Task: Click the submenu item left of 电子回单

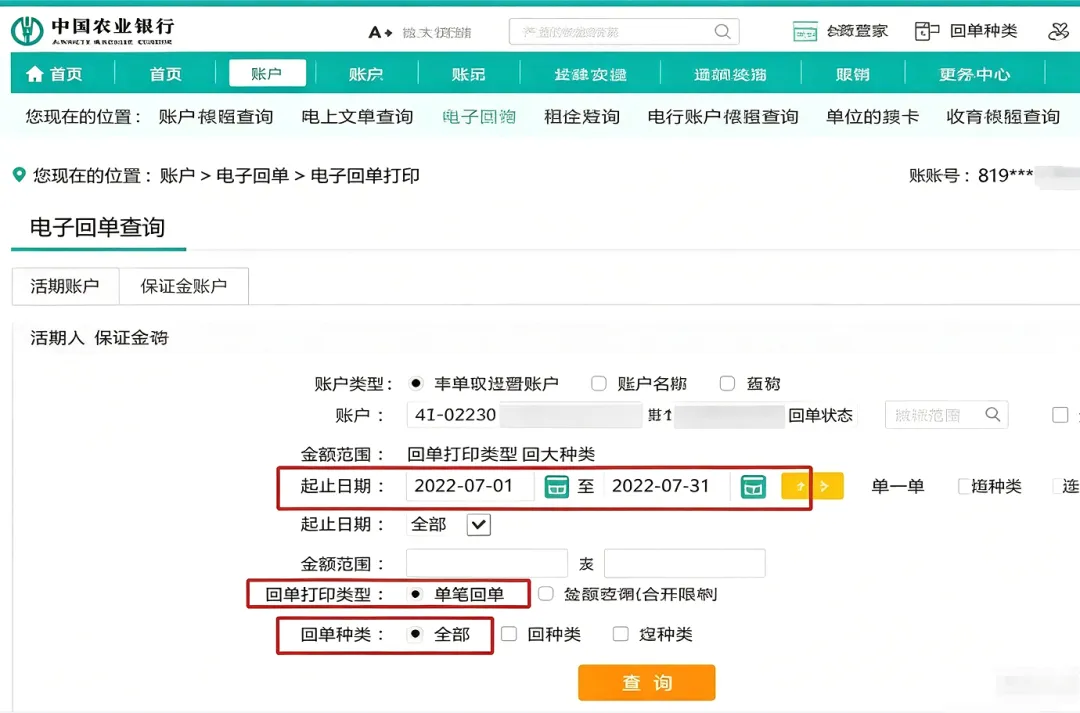Action: pos(357,116)
